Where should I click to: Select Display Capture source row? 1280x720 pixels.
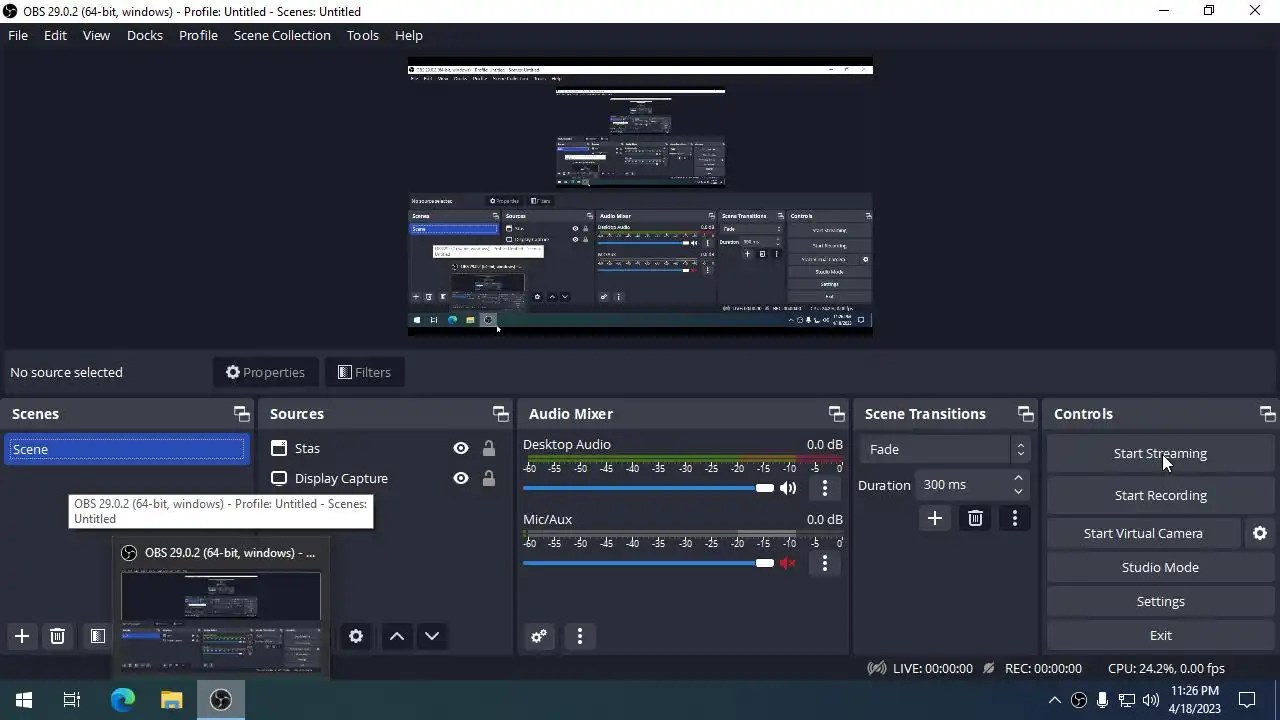pos(384,478)
